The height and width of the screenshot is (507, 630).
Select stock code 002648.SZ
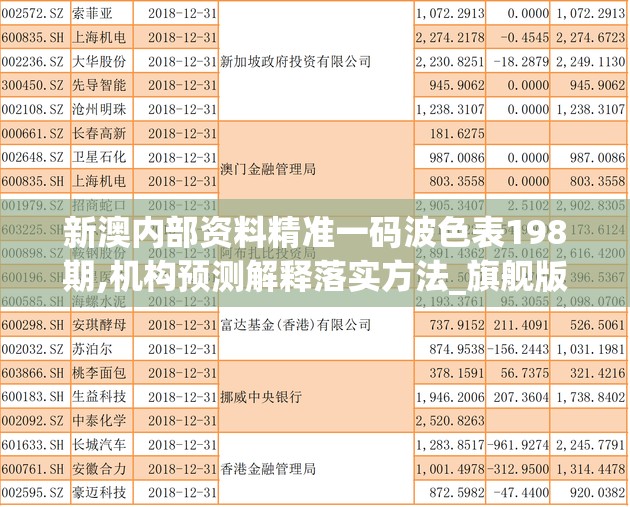coord(33,157)
